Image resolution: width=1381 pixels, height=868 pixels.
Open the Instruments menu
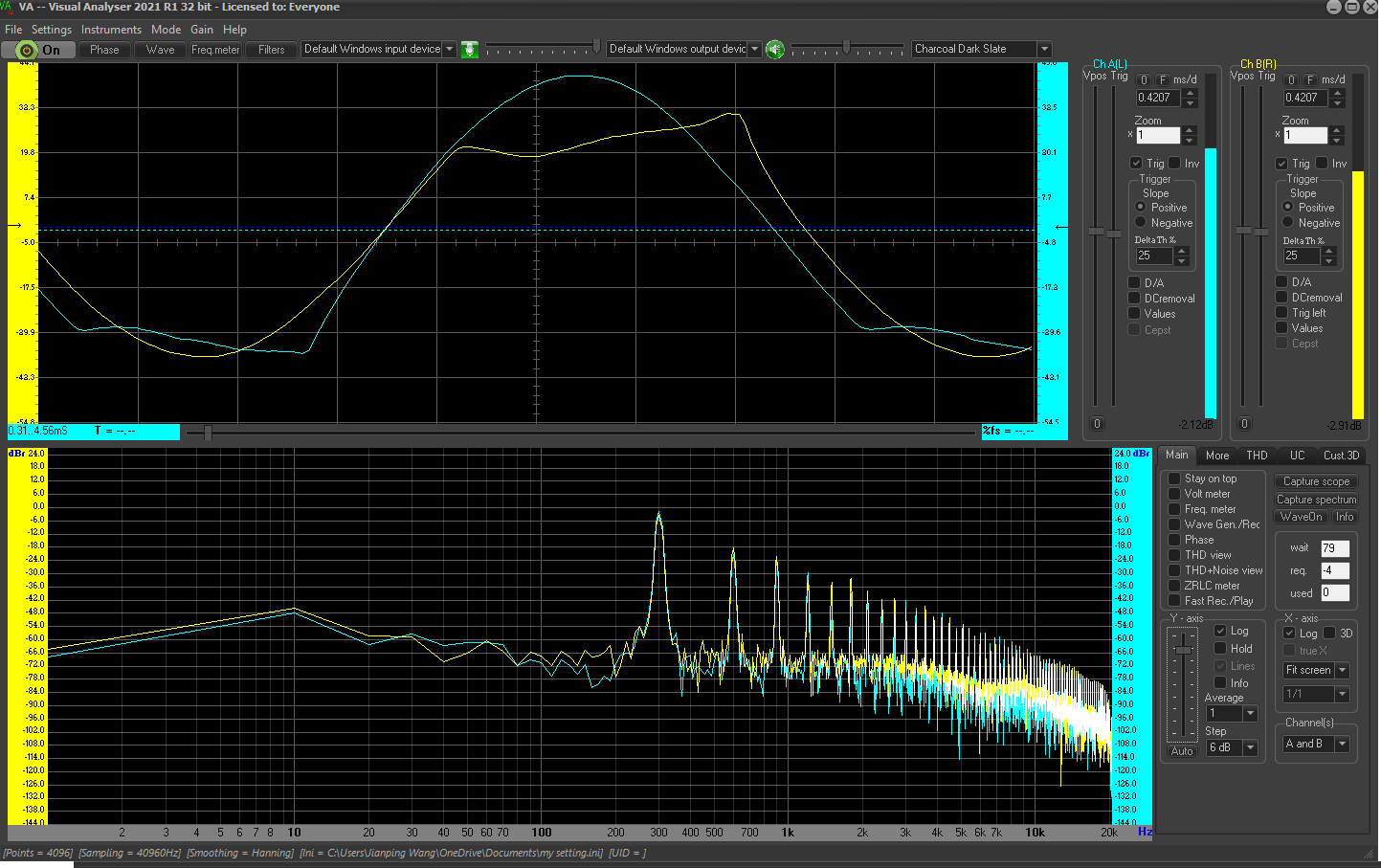pos(111,30)
